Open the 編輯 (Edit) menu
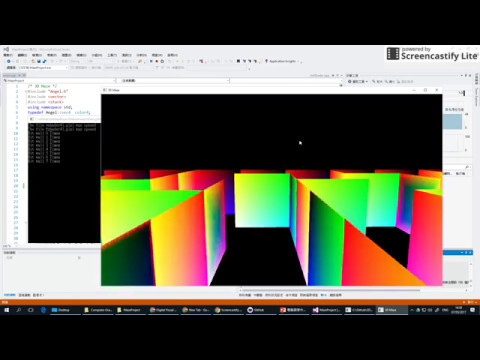The image size is (480, 360). tap(22, 55)
